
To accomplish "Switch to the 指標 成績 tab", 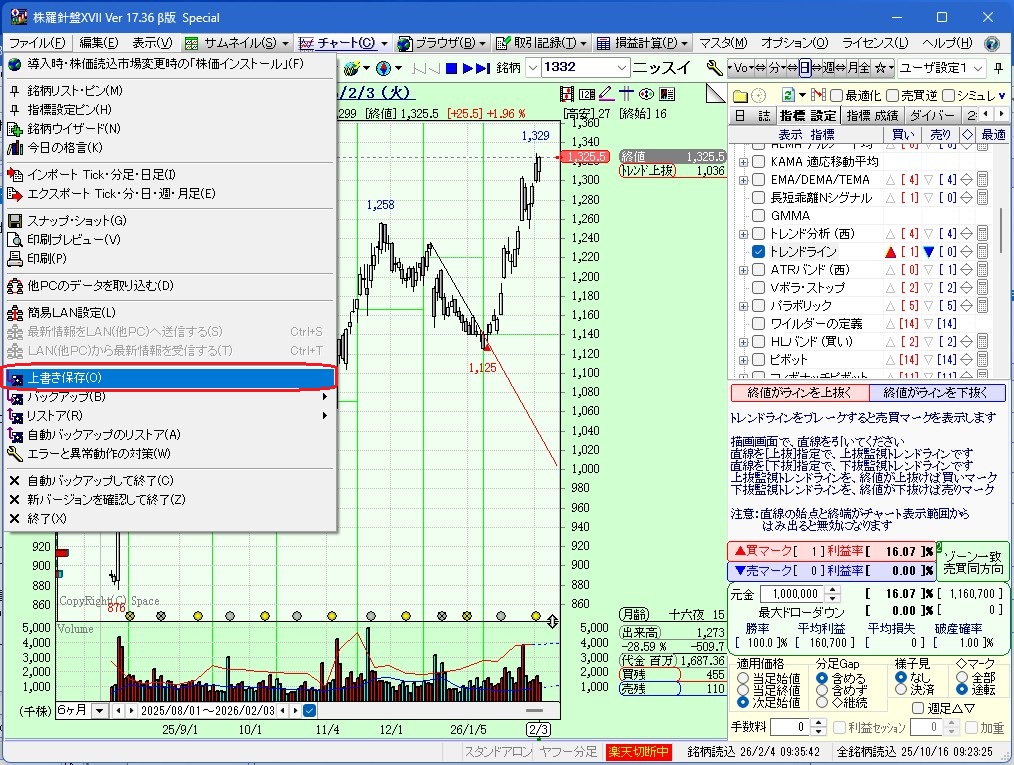I will [x=872, y=115].
